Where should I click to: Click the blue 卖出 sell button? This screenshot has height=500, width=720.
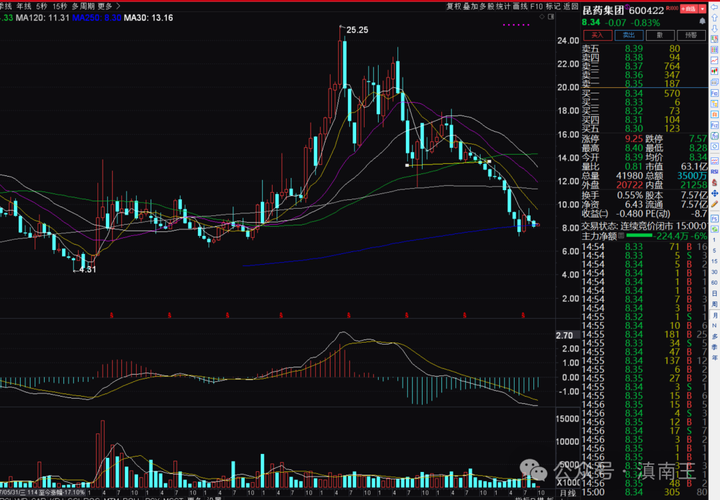[x=629, y=35]
